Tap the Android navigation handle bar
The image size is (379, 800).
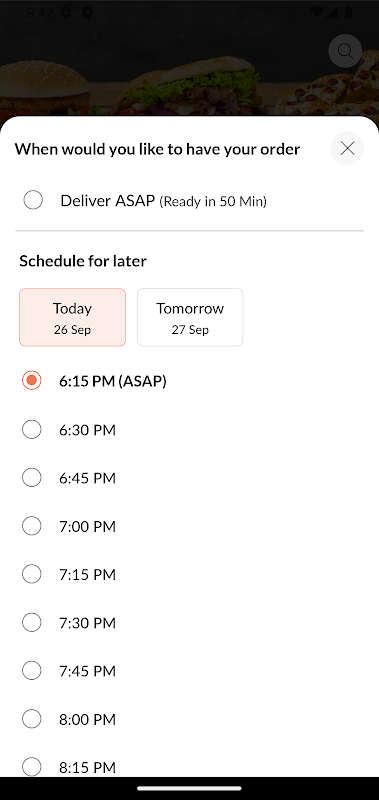click(189, 788)
